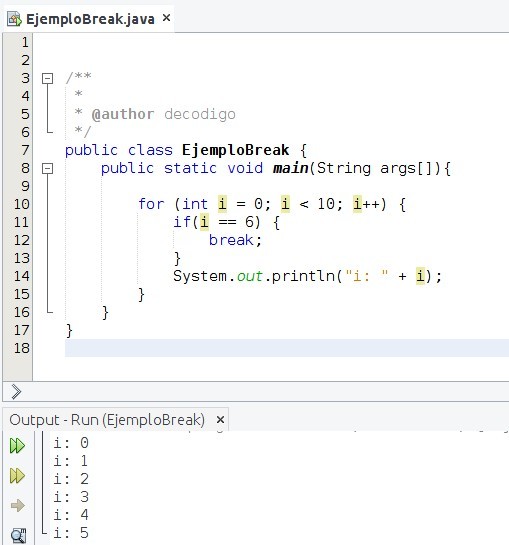Click the 'class' keyword on line 7
This screenshot has height=545, width=509.
click(x=150, y=151)
